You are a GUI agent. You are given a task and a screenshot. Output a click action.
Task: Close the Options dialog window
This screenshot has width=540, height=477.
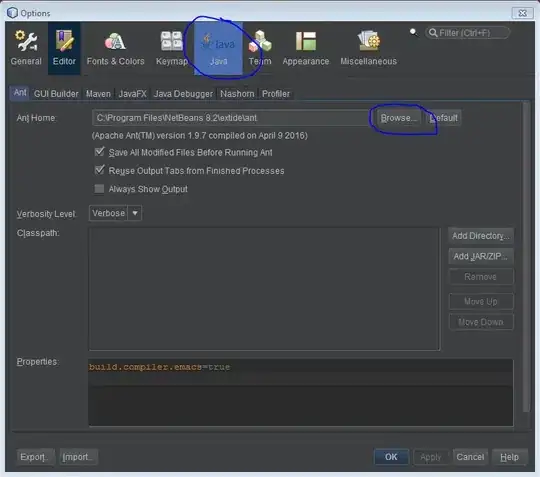click(x=522, y=13)
